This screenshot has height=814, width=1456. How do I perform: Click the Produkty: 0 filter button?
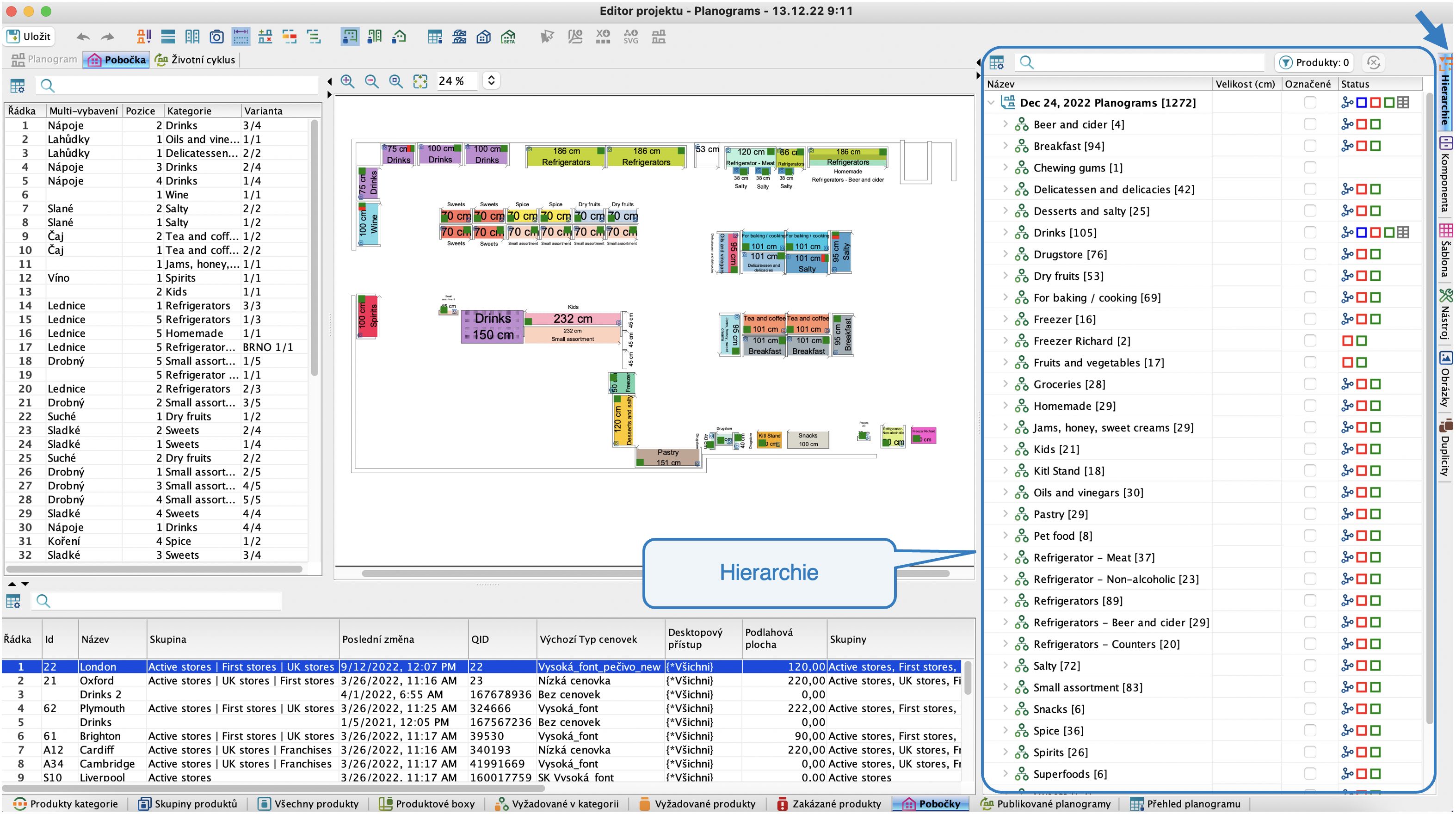(x=1314, y=63)
